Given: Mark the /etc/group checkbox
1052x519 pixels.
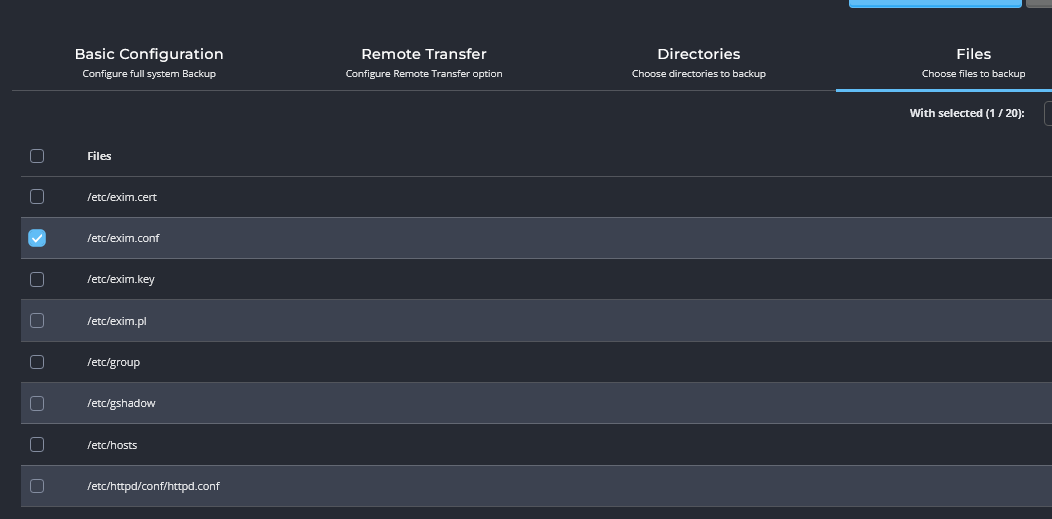Looking at the screenshot, I should tap(37, 362).
